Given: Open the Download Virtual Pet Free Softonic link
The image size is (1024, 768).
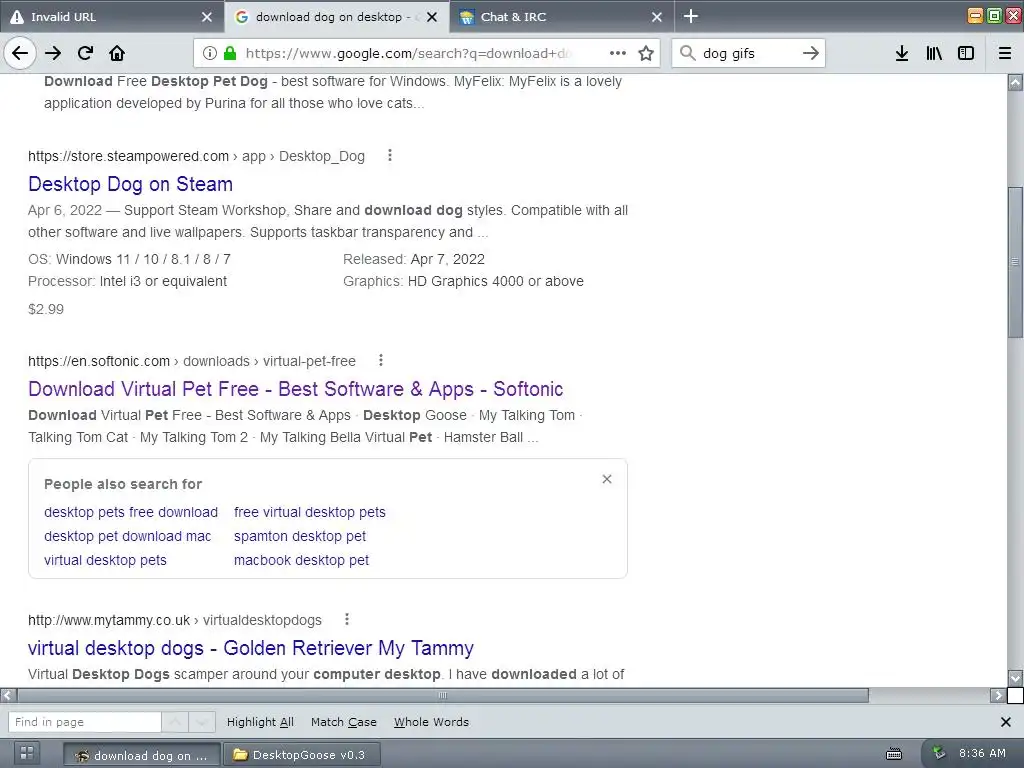Looking at the screenshot, I should point(295,389).
